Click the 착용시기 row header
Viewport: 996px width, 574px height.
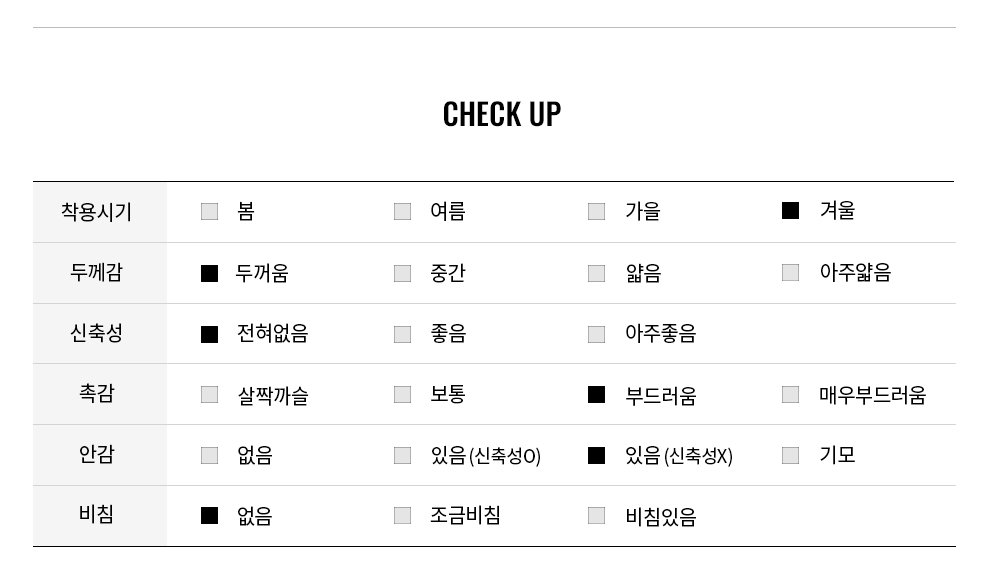97,211
